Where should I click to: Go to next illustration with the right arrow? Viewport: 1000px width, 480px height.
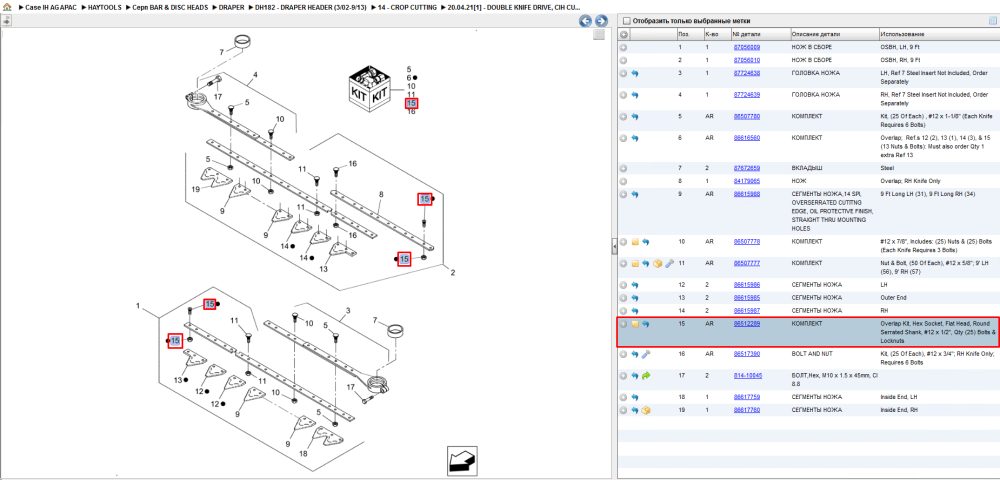tap(600, 21)
